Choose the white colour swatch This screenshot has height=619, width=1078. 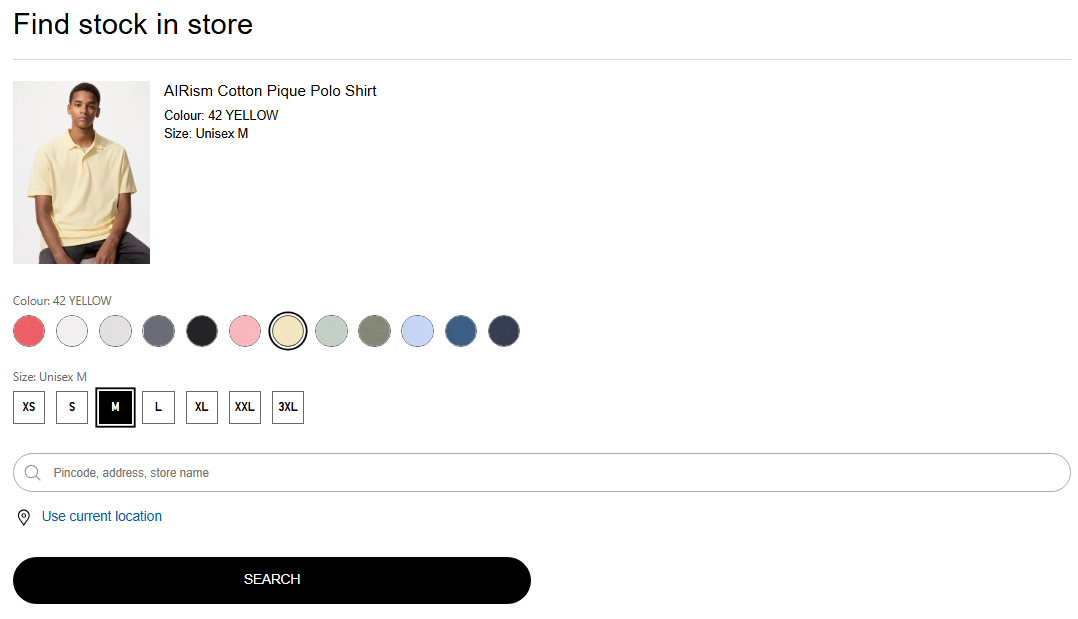point(72,331)
